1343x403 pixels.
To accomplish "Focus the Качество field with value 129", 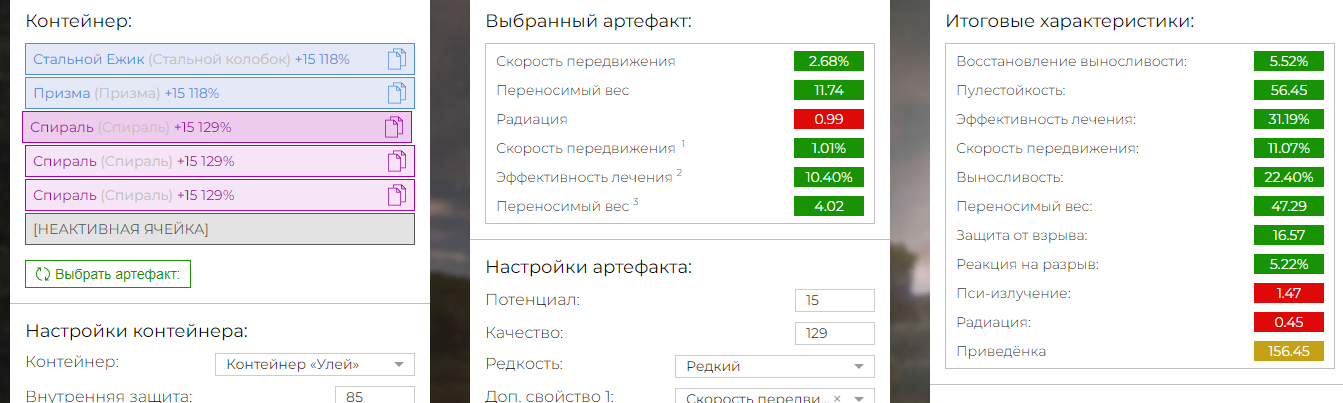I will (835, 333).
